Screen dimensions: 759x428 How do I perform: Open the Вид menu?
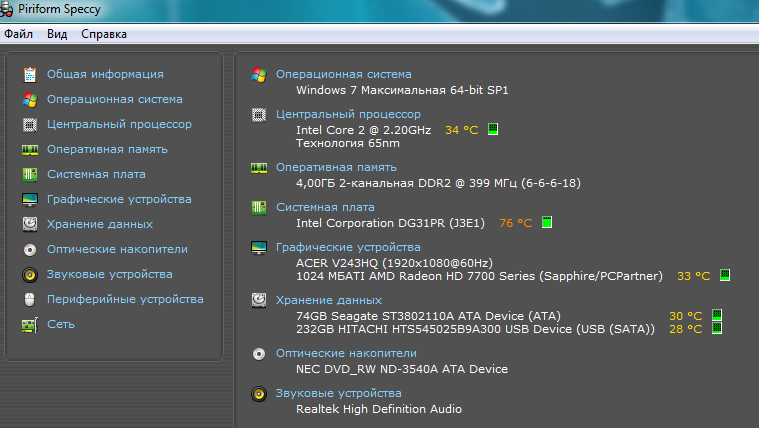click(57, 34)
